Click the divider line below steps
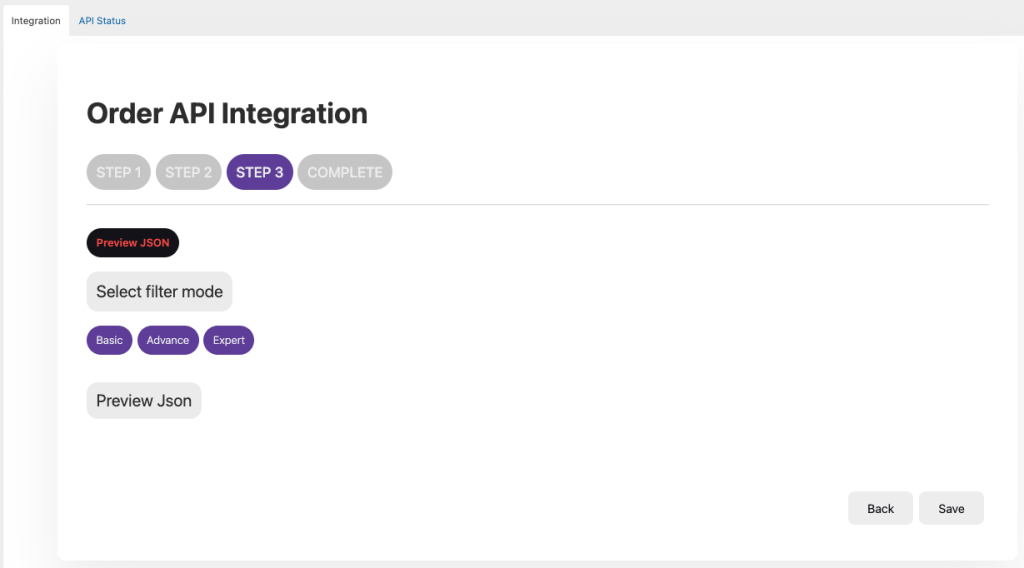 pyautogui.click(x=537, y=204)
